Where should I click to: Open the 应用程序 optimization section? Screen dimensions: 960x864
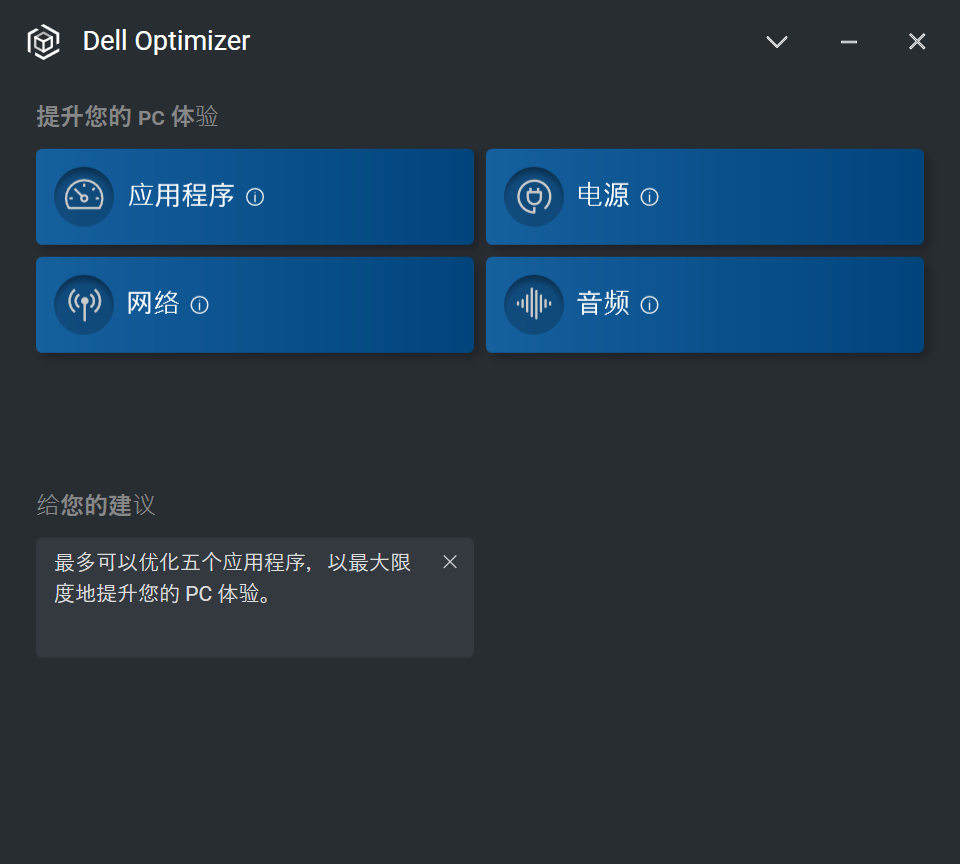point(181,196)
